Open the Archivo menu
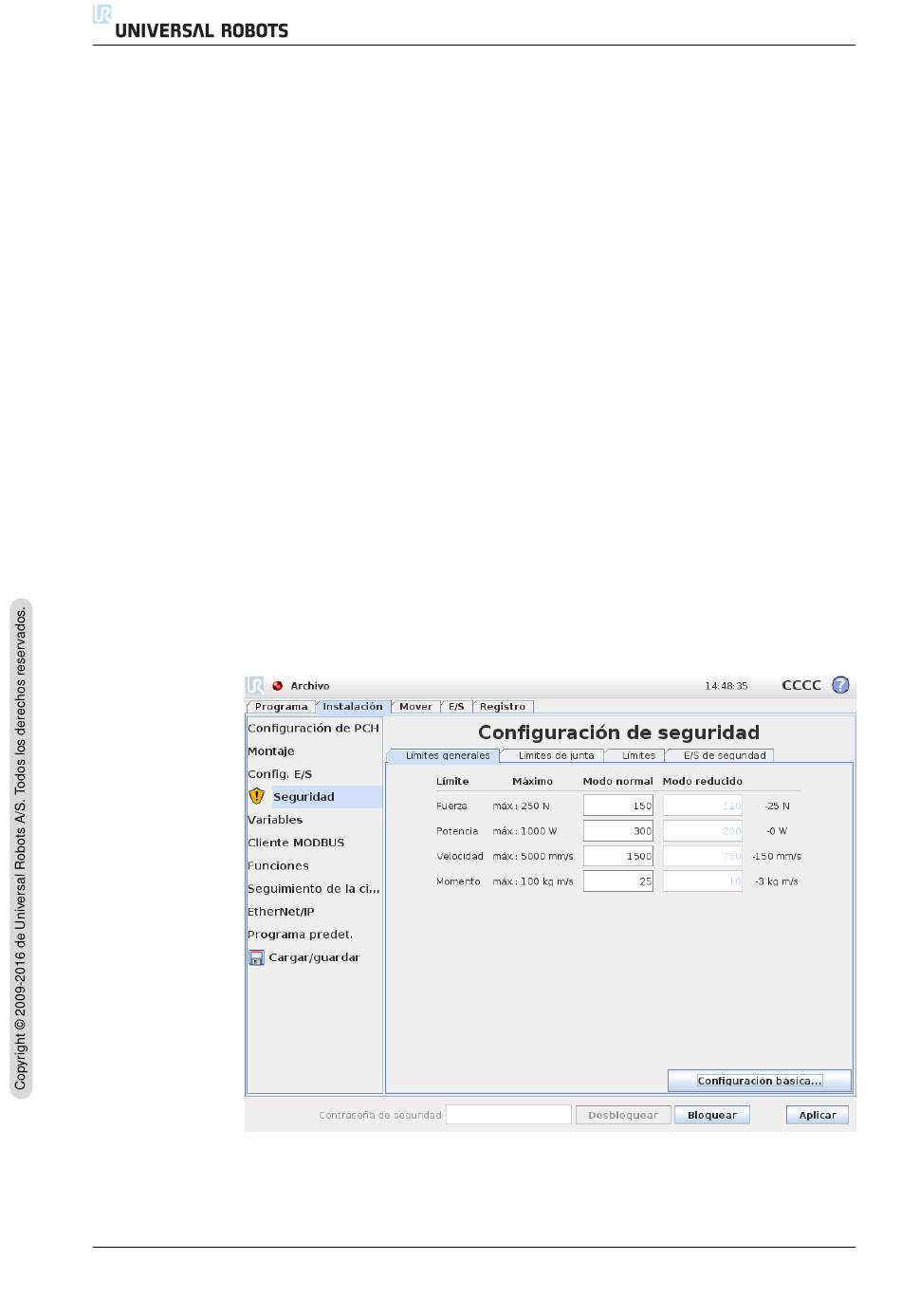 point(310,686)
